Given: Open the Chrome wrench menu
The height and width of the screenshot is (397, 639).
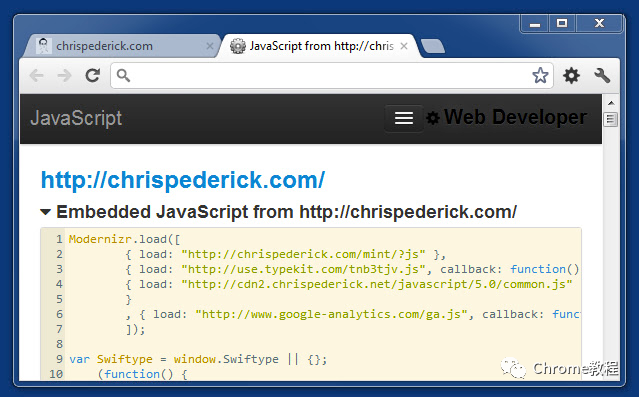Looking at the screenshot, I should (602, 76).
